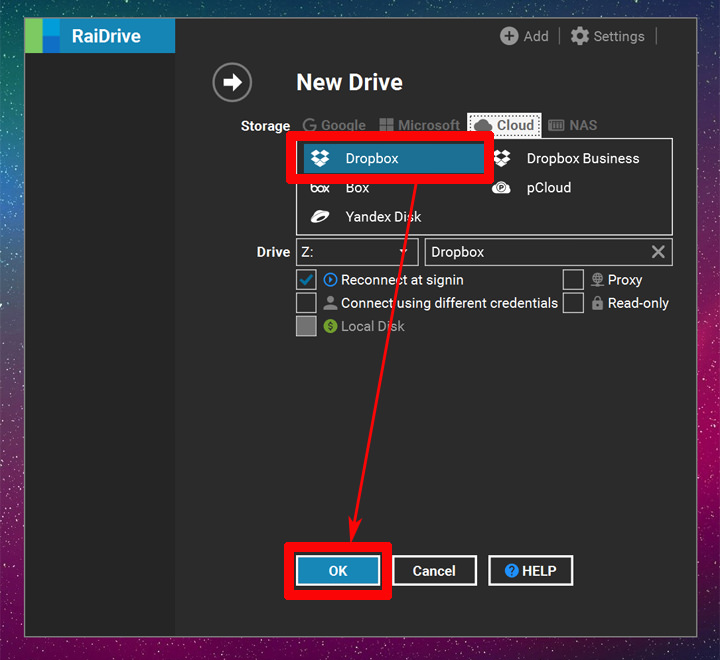Click the Storage label
This screenshot has height=660, width=720.
pyautogui.click(x=265, y=126)
